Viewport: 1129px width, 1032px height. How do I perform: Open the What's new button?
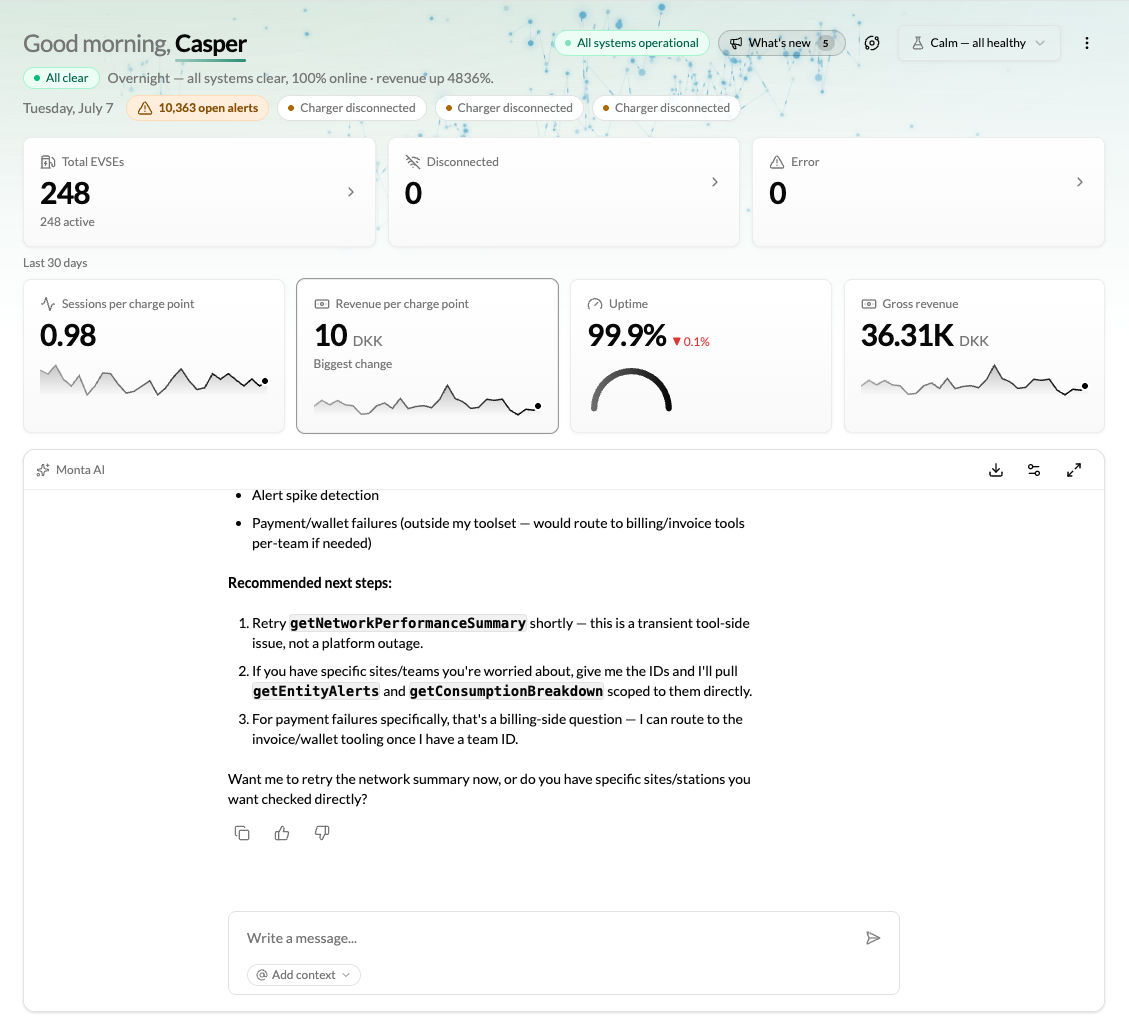tap(781, 43)
